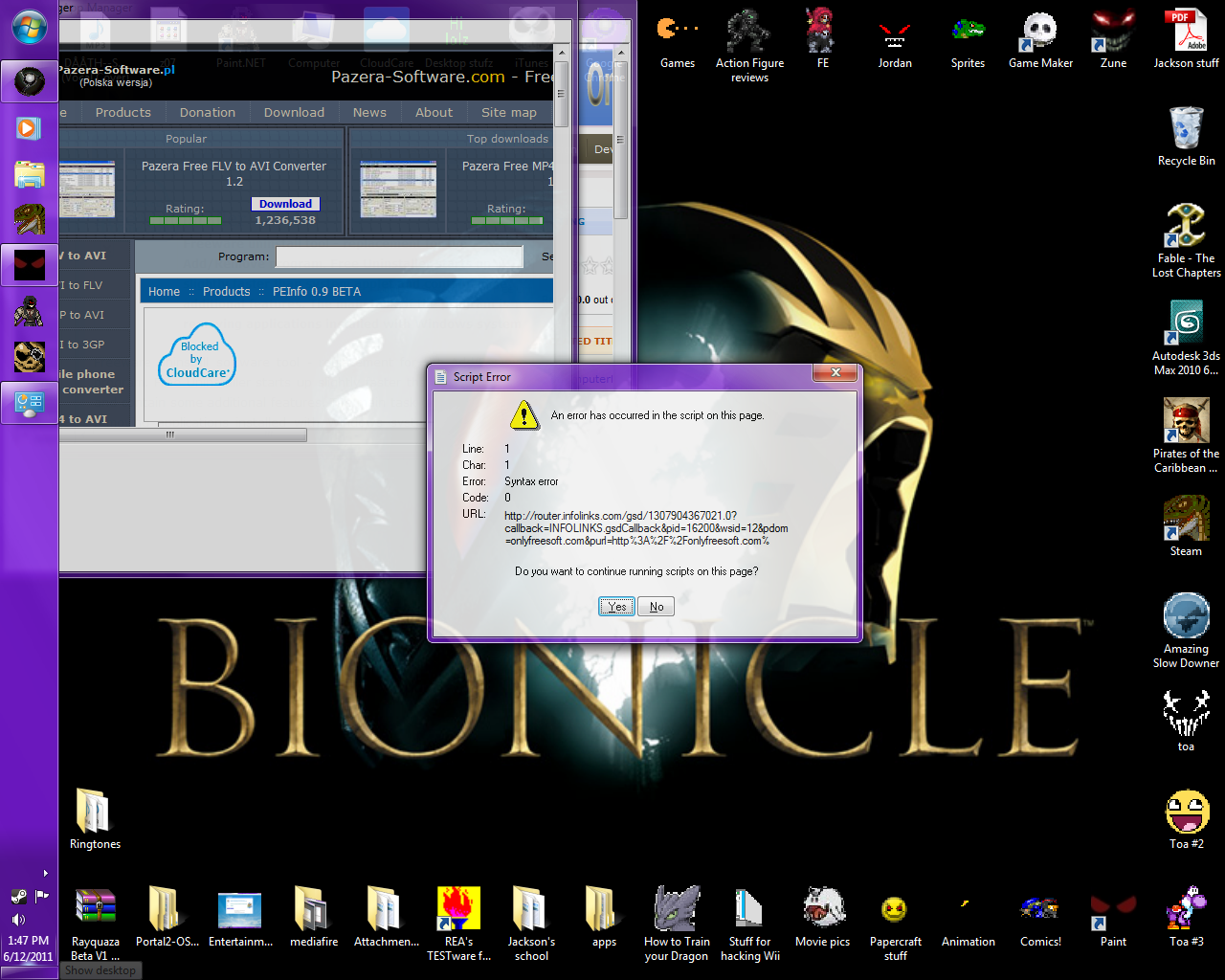Image resolution: width=1225 pixels, height=980 pixels.
Task: Open the Rayquaza Beta V1 archive
Action: click(x=95, y=924)
